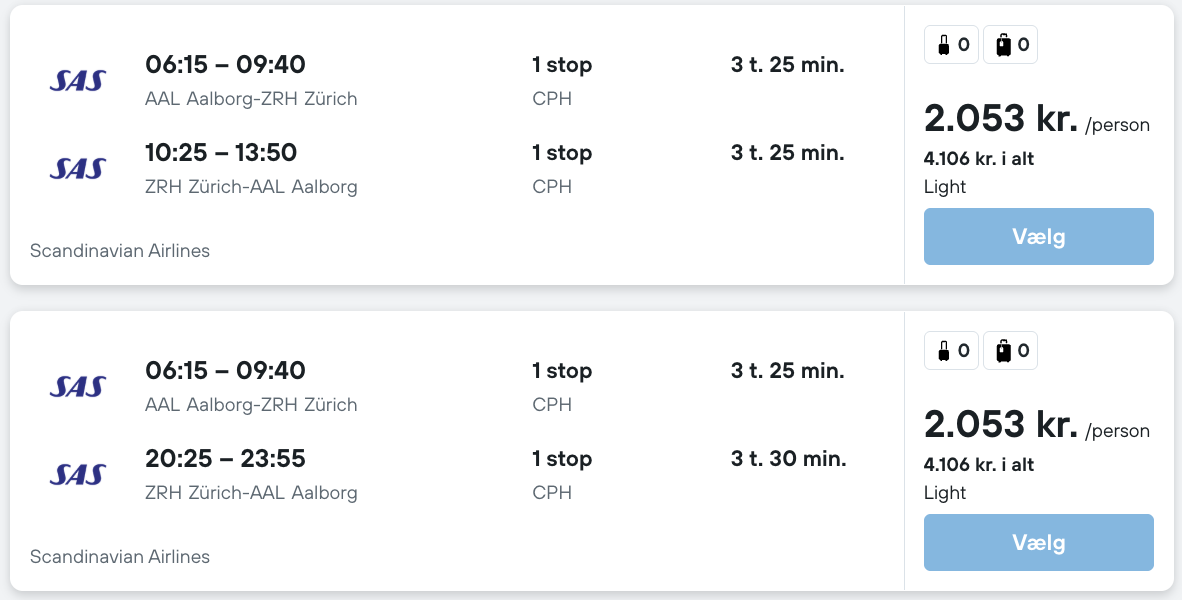Click carry-on baggage icon in second result
The image size is (1182, 600).
(943, 351)
